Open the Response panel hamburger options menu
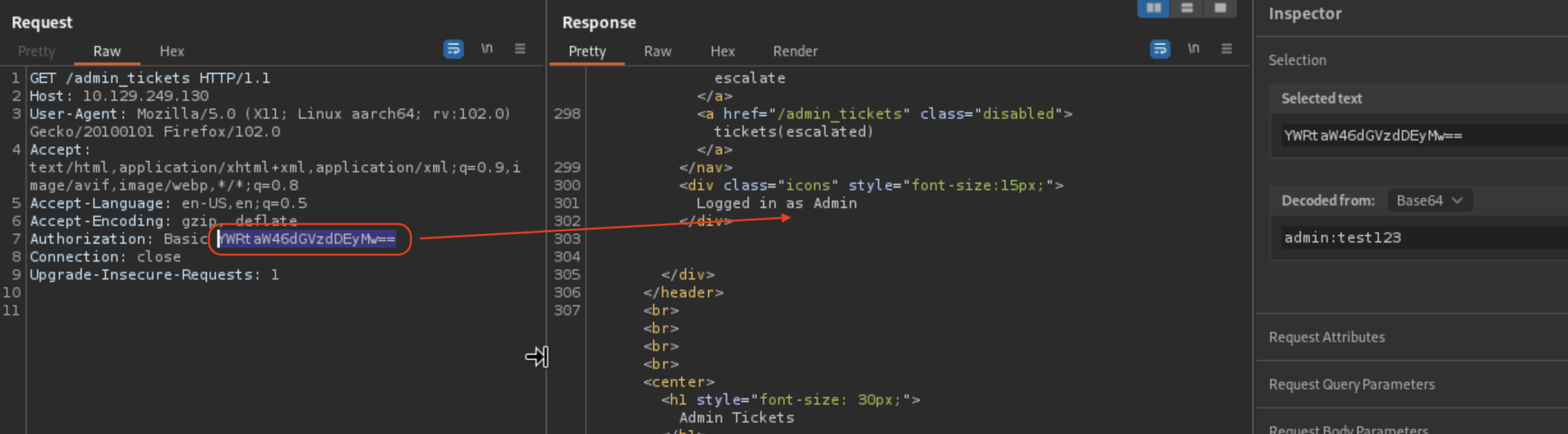This screenshot has width=1568, height=434. click(x=1226, y=49)
